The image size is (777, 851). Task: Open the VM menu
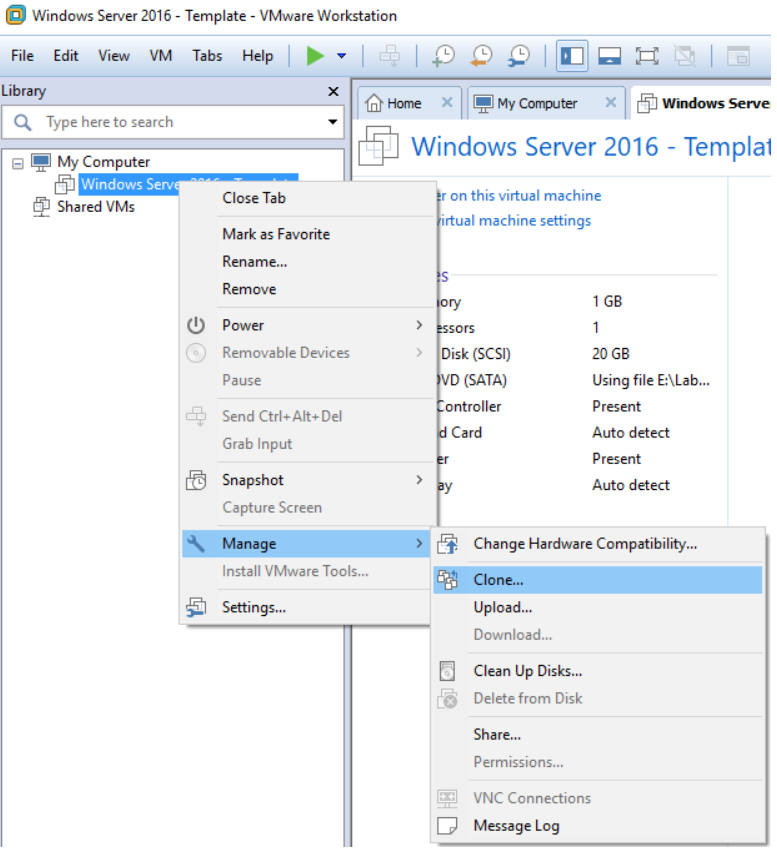pyautogui.click(x=161, y=56)
